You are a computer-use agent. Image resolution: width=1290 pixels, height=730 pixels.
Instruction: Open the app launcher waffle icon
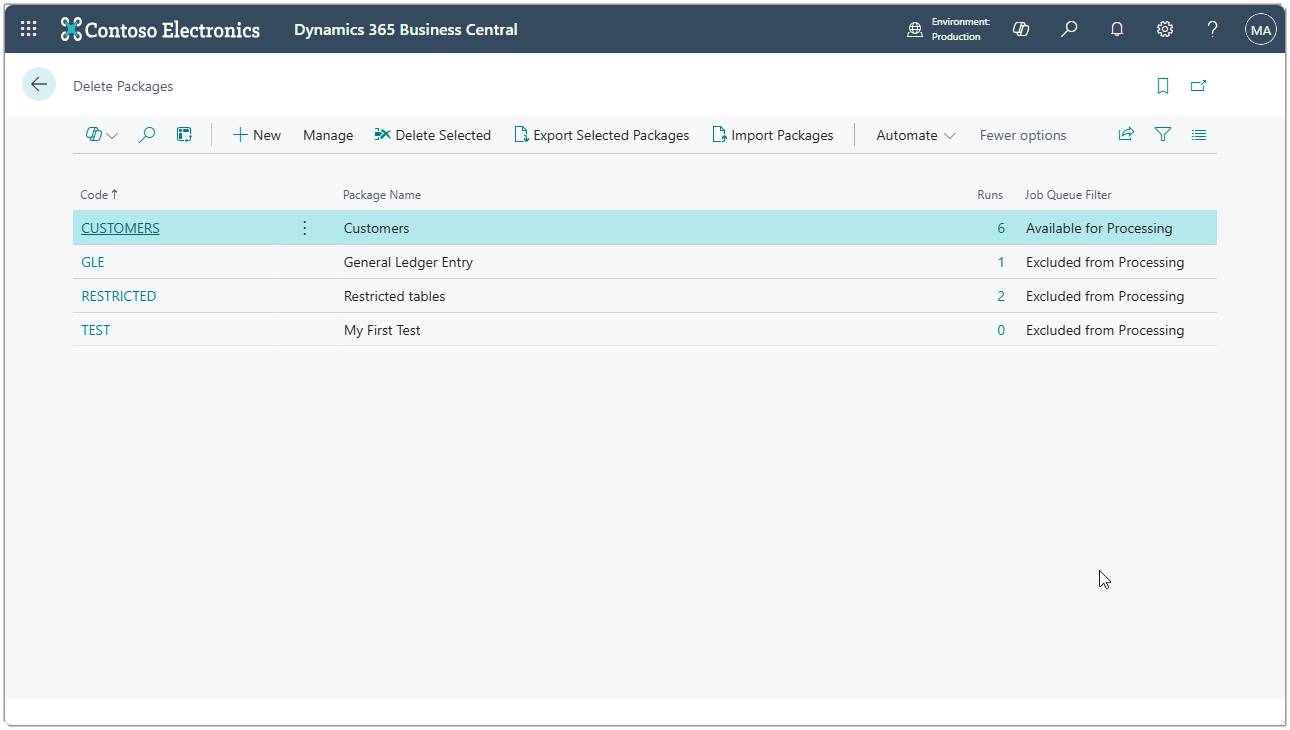[x=29, y=30]
